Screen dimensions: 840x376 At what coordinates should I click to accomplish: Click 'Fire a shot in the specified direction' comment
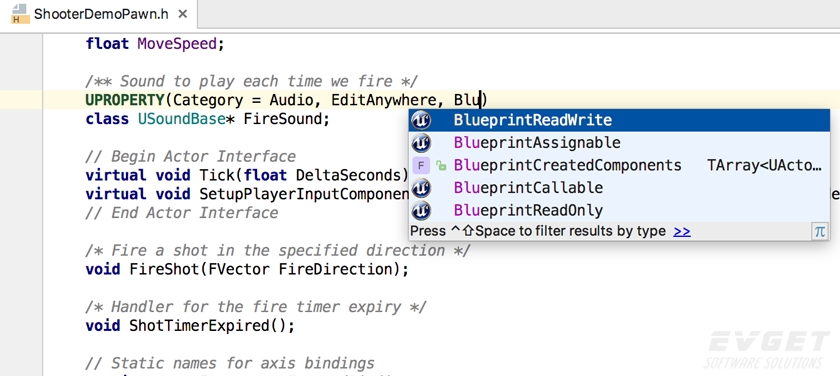[278, 251]
